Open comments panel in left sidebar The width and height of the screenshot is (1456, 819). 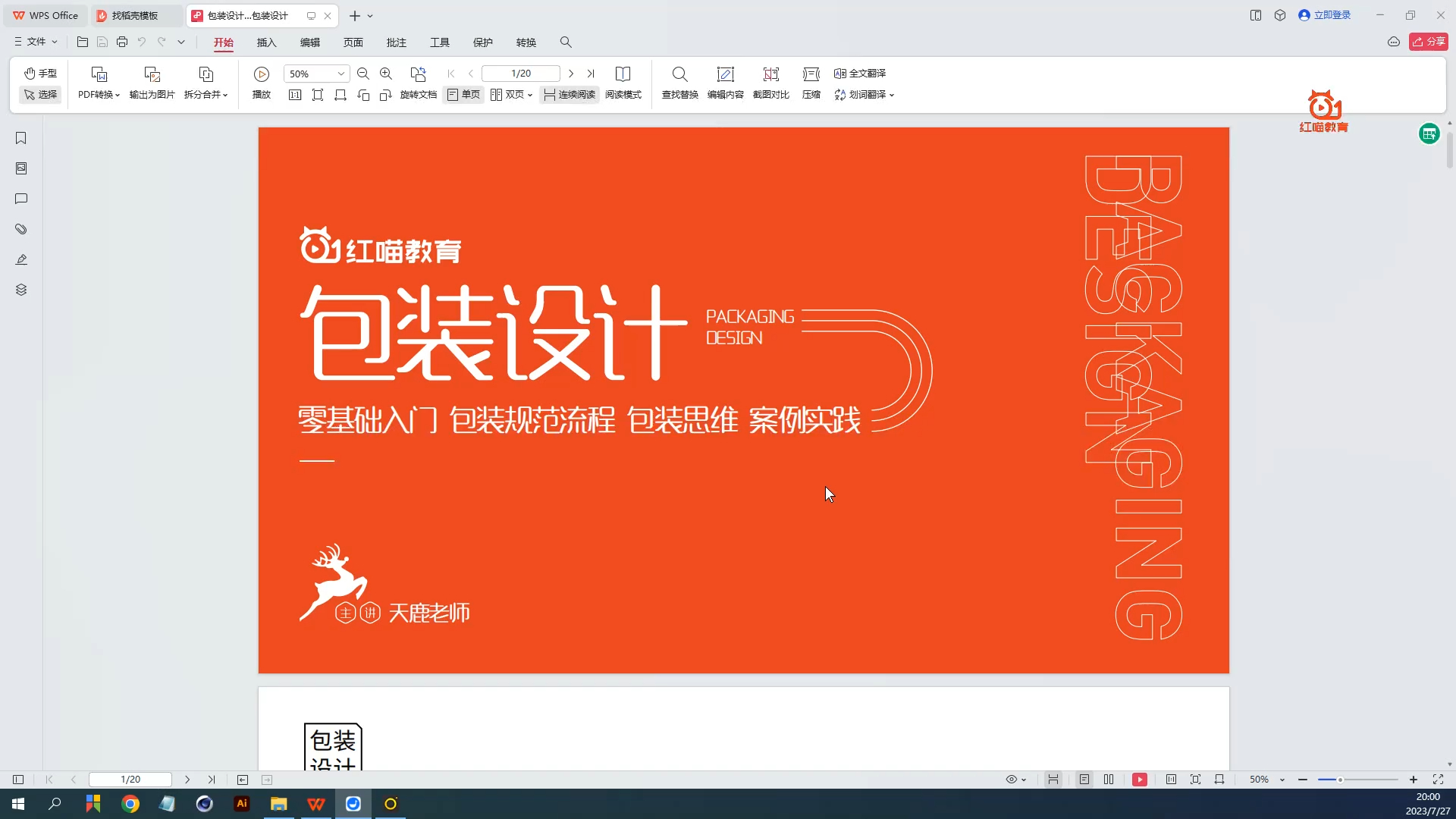click(21, 199)
